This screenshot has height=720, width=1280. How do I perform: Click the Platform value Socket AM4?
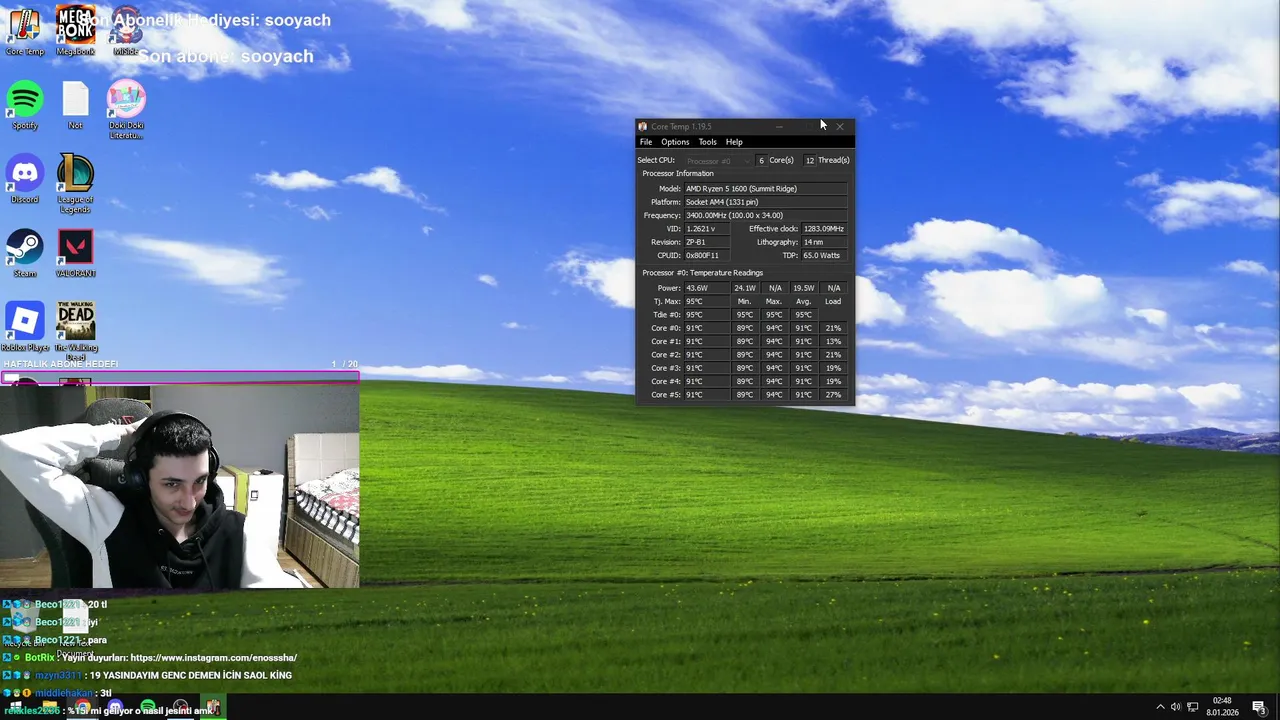click(765, 202)
